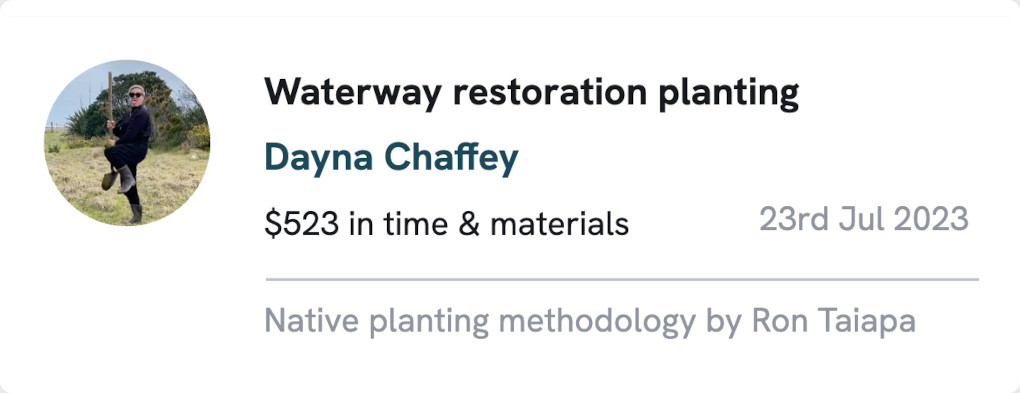1020x393 pixels.
Task: Click the word 'restoration' in the heading
Action: pos(550,94)
